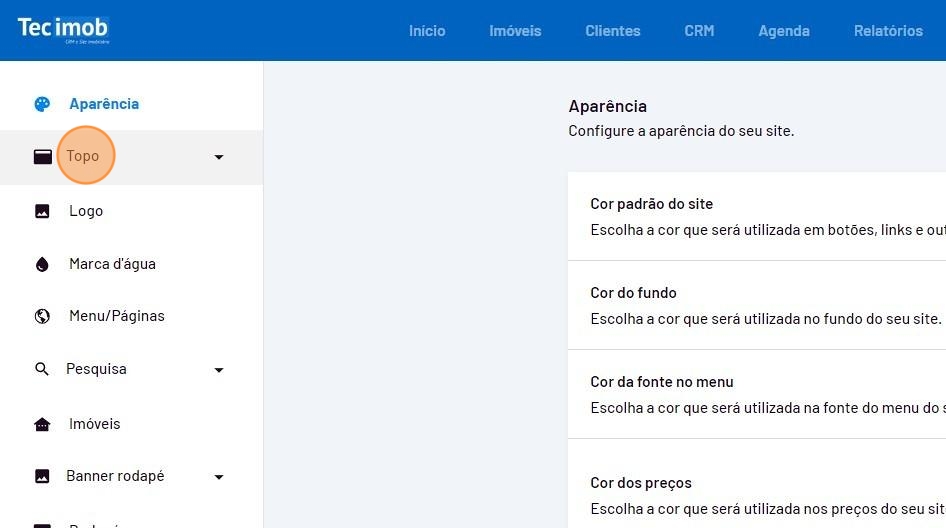Image resolution: width=946 pixels, height=528 pixels.
Task: Switch to the CRM section
Action: tap(699, 31)
